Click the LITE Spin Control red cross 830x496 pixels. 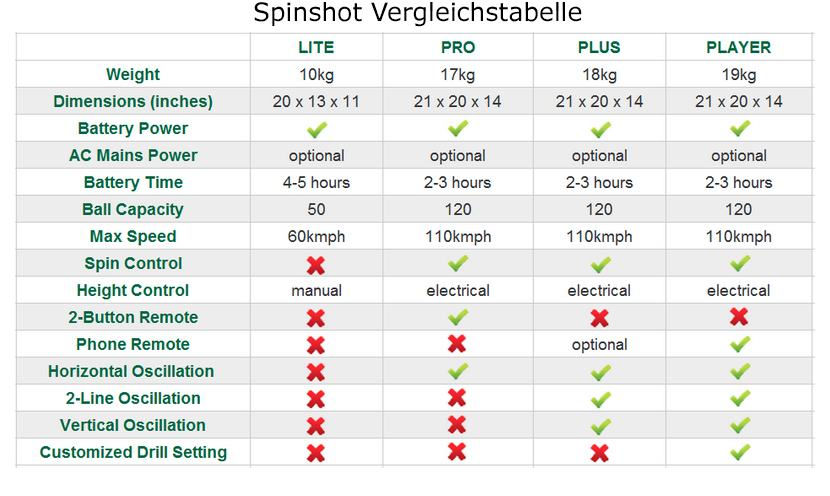[316, 264]
